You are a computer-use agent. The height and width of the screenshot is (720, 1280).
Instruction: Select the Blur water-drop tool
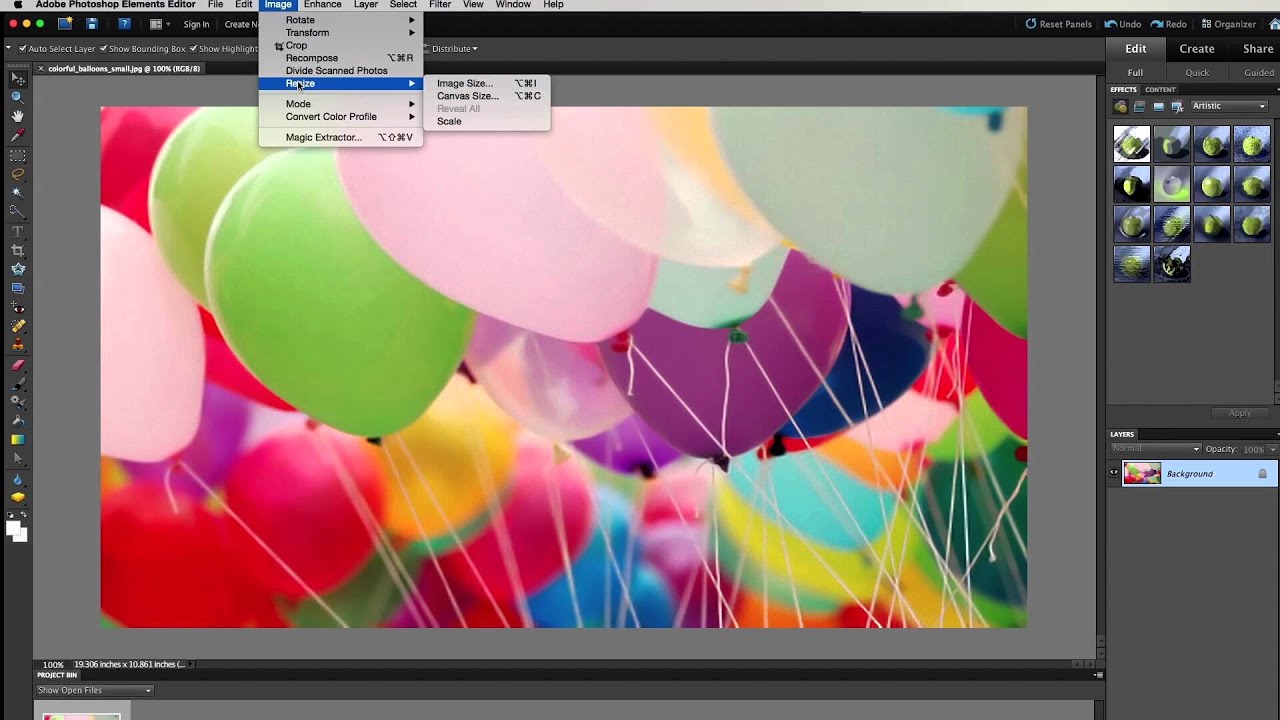[18, 480]
